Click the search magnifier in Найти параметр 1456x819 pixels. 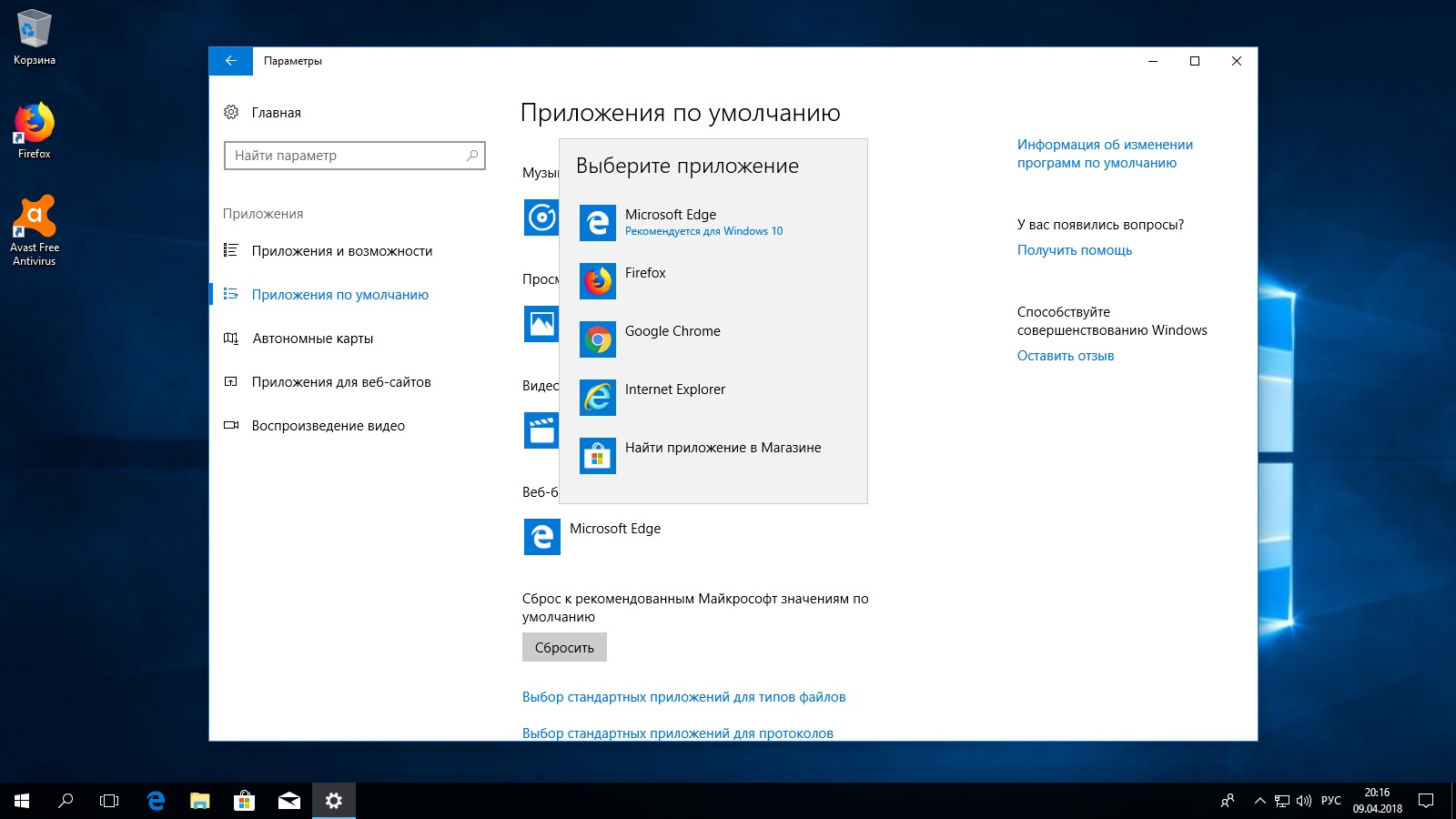(x=471, y=156)
